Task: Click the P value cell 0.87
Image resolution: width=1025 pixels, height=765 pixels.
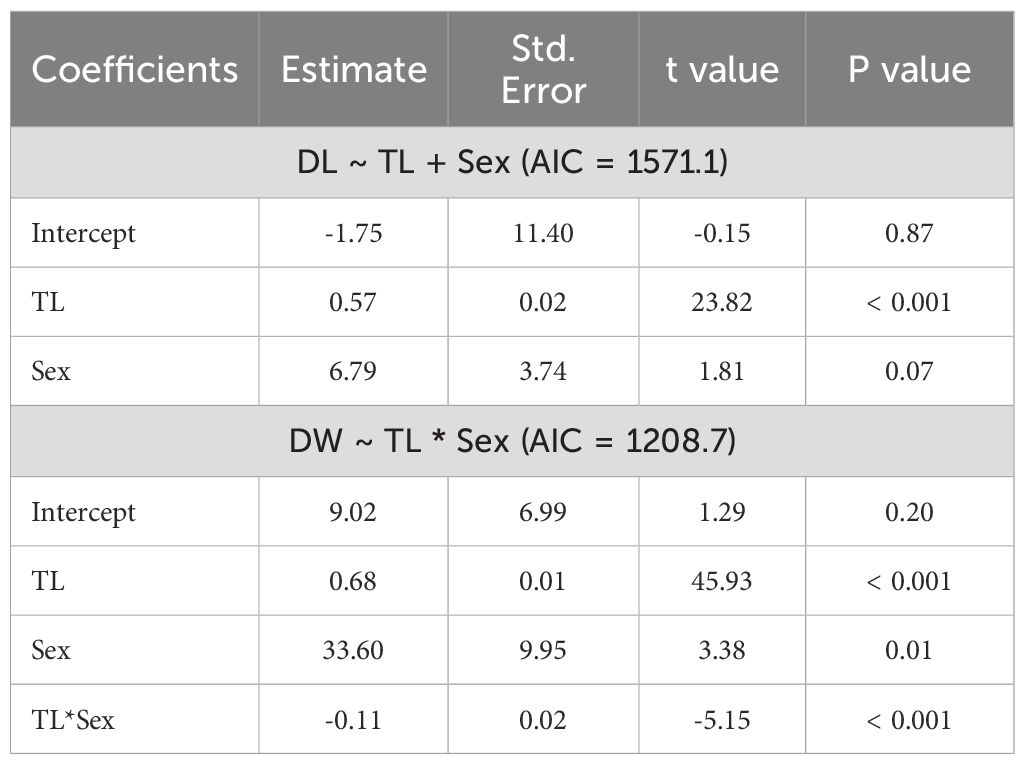Action: click(x=911, y=233)
